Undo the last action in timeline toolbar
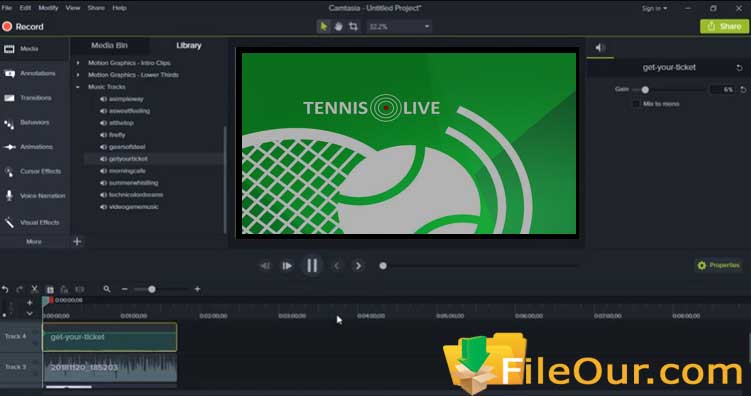Screen dimensions: 751x396 click(5, 290)
